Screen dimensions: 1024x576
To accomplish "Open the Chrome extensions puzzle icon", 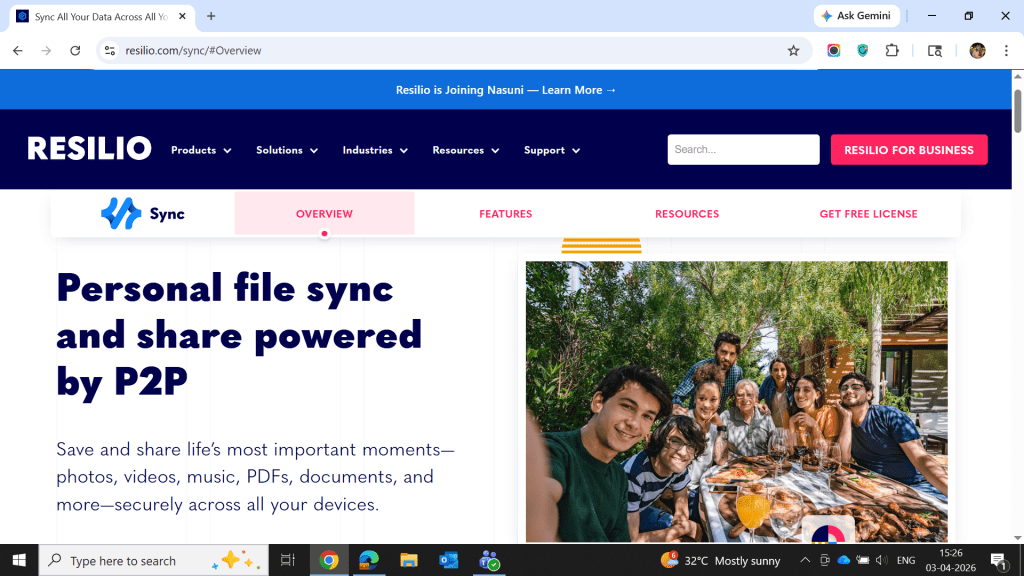I will pyautogui.click(x=891, y=50).
